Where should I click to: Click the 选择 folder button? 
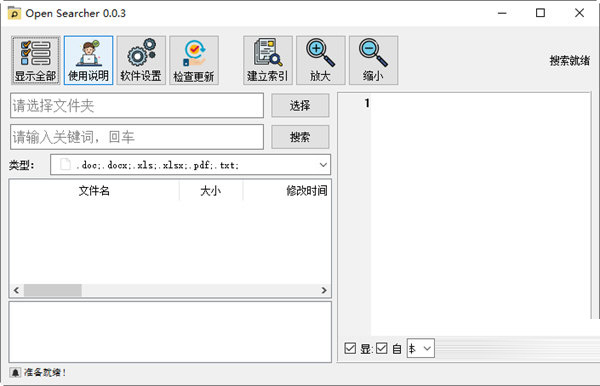[x=300, y=106]
